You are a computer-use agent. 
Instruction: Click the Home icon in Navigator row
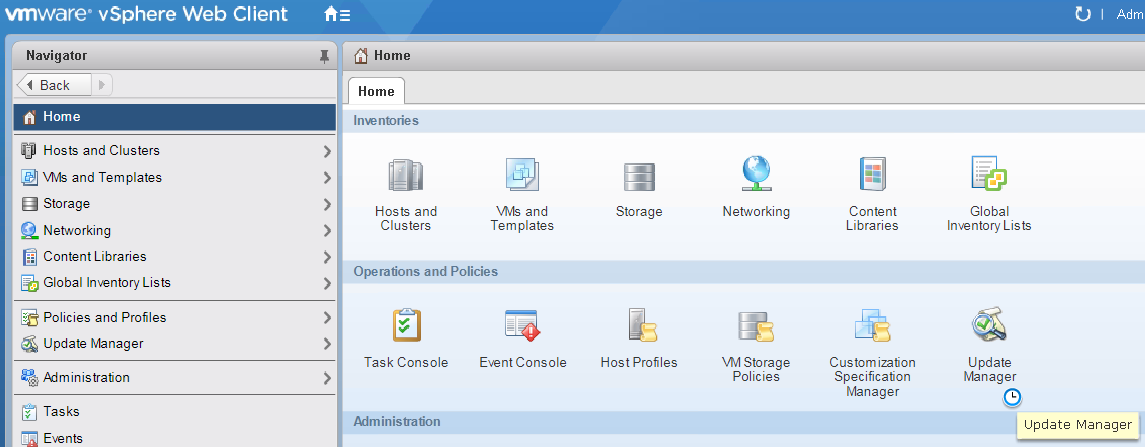pyautogui.click(x=29, y=117)
